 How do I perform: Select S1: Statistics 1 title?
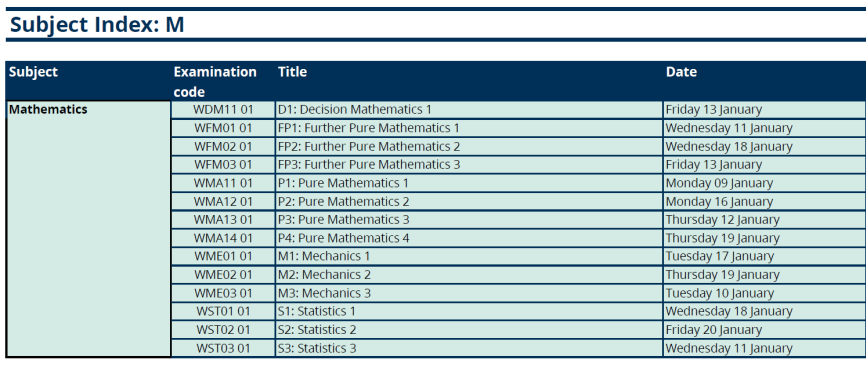tap(317, 311)
